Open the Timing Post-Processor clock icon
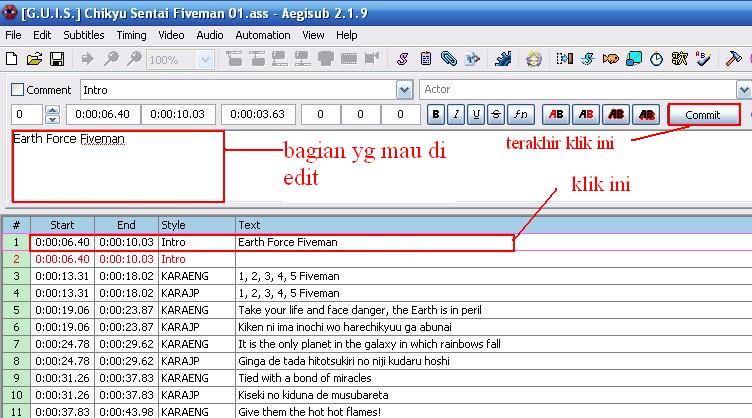Viewport: 752px width, 418px height. tap(657, 59)
